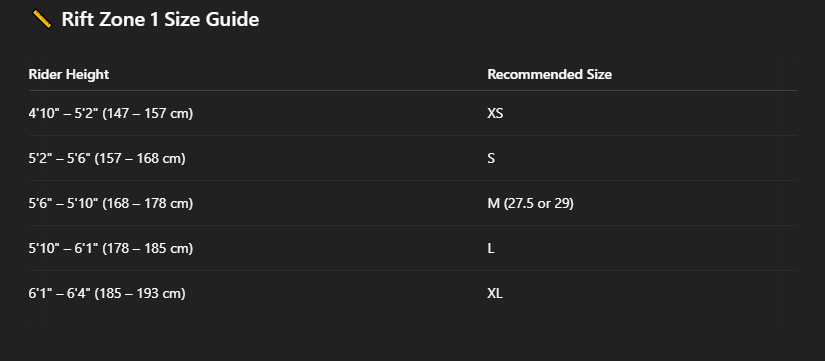The height and width of the screenshot is (361, 825).
Task: Select the 5'6" – 5'10" height cell
Action: point(110,203)
